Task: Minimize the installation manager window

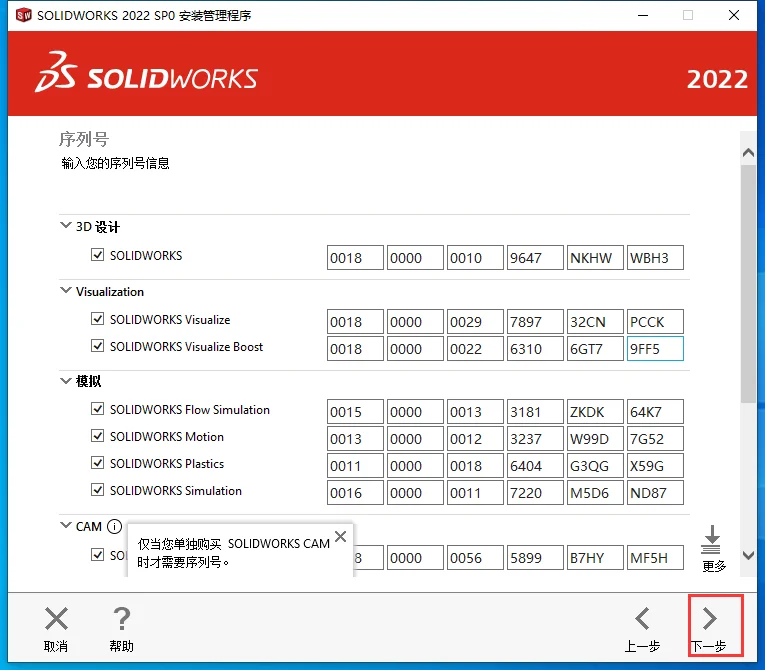Action: coord(643,15)
